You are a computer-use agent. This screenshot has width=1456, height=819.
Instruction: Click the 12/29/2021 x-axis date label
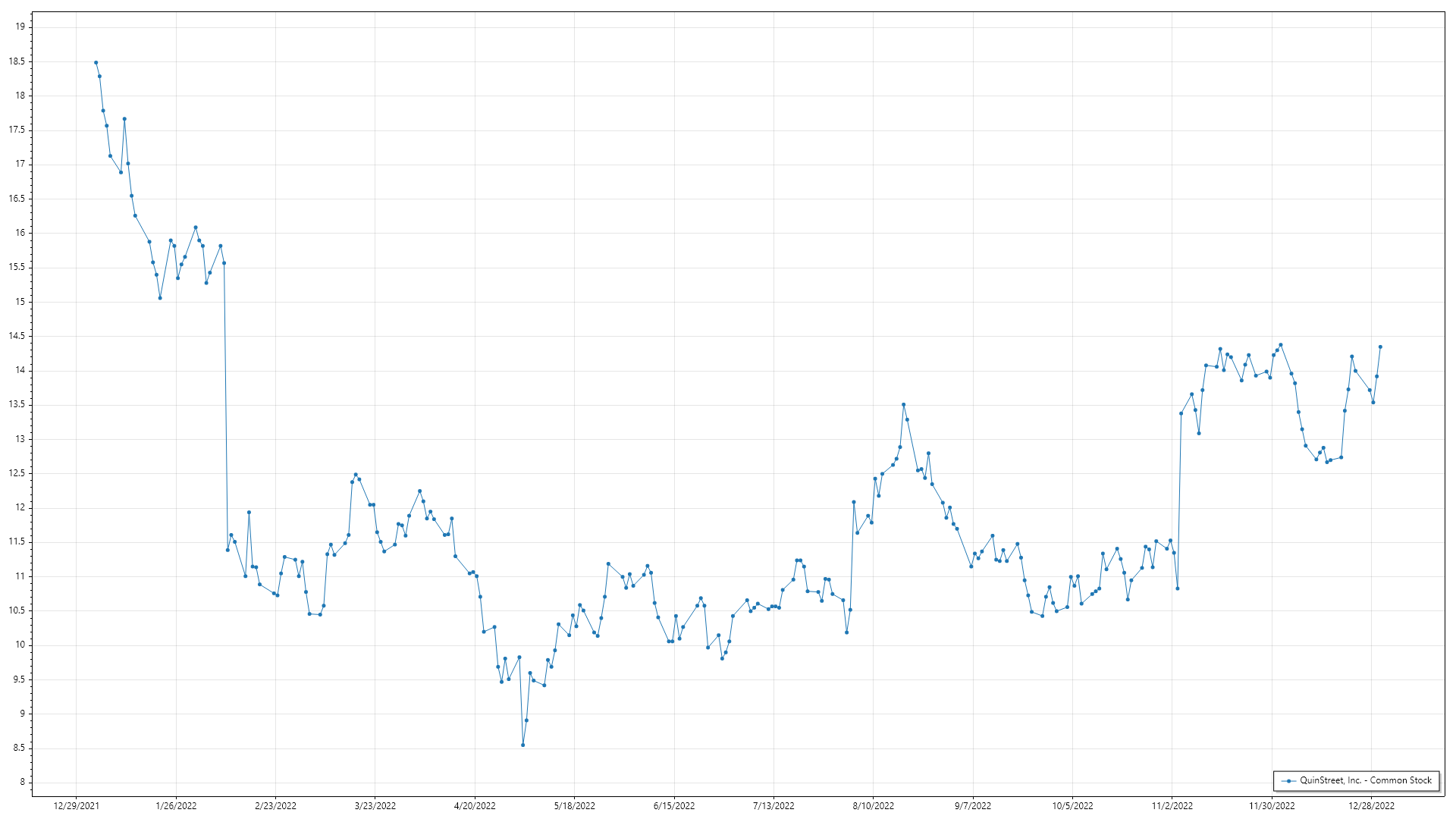coord(76,805)
